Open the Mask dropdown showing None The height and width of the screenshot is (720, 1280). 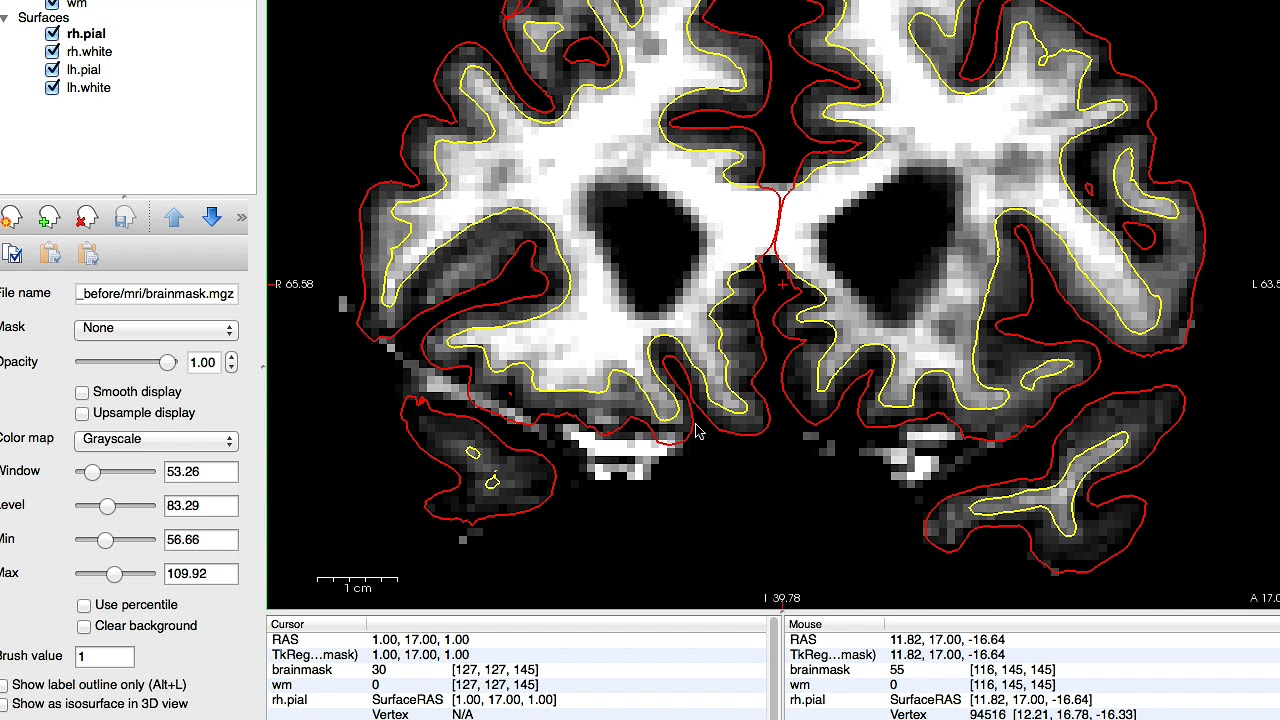tap(156, 329)
